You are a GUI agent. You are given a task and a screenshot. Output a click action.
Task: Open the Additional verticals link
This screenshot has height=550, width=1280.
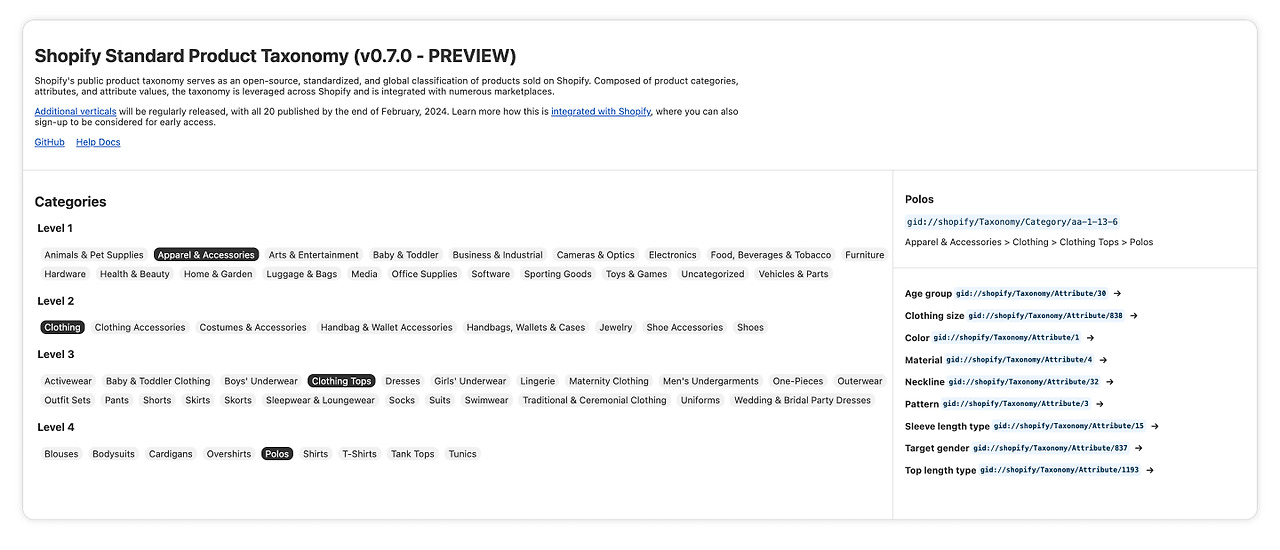pyautogui.click(x=75, y=112)
